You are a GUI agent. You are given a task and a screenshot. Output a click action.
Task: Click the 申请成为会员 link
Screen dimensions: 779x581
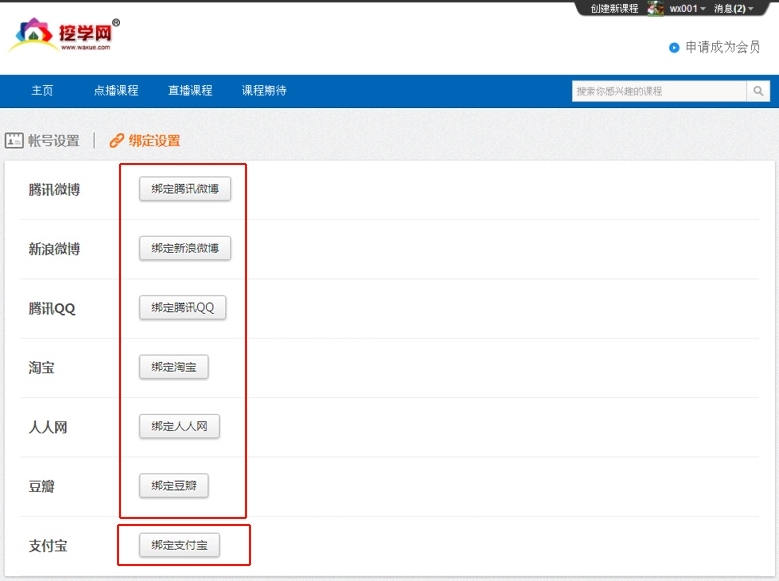click(722, 47)
